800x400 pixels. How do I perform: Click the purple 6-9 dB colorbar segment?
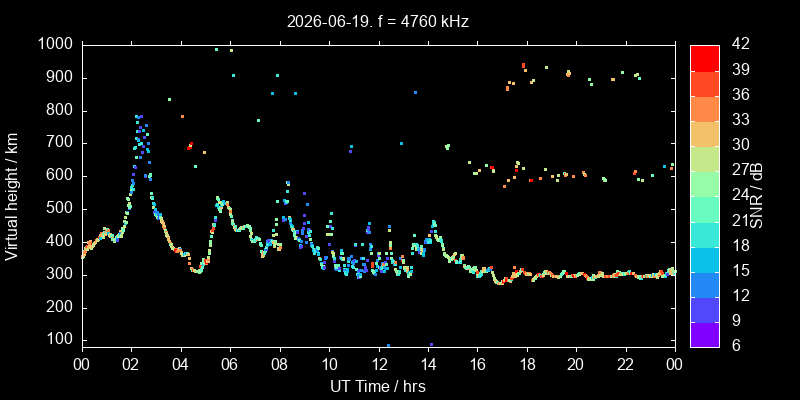tap(705, 335)
